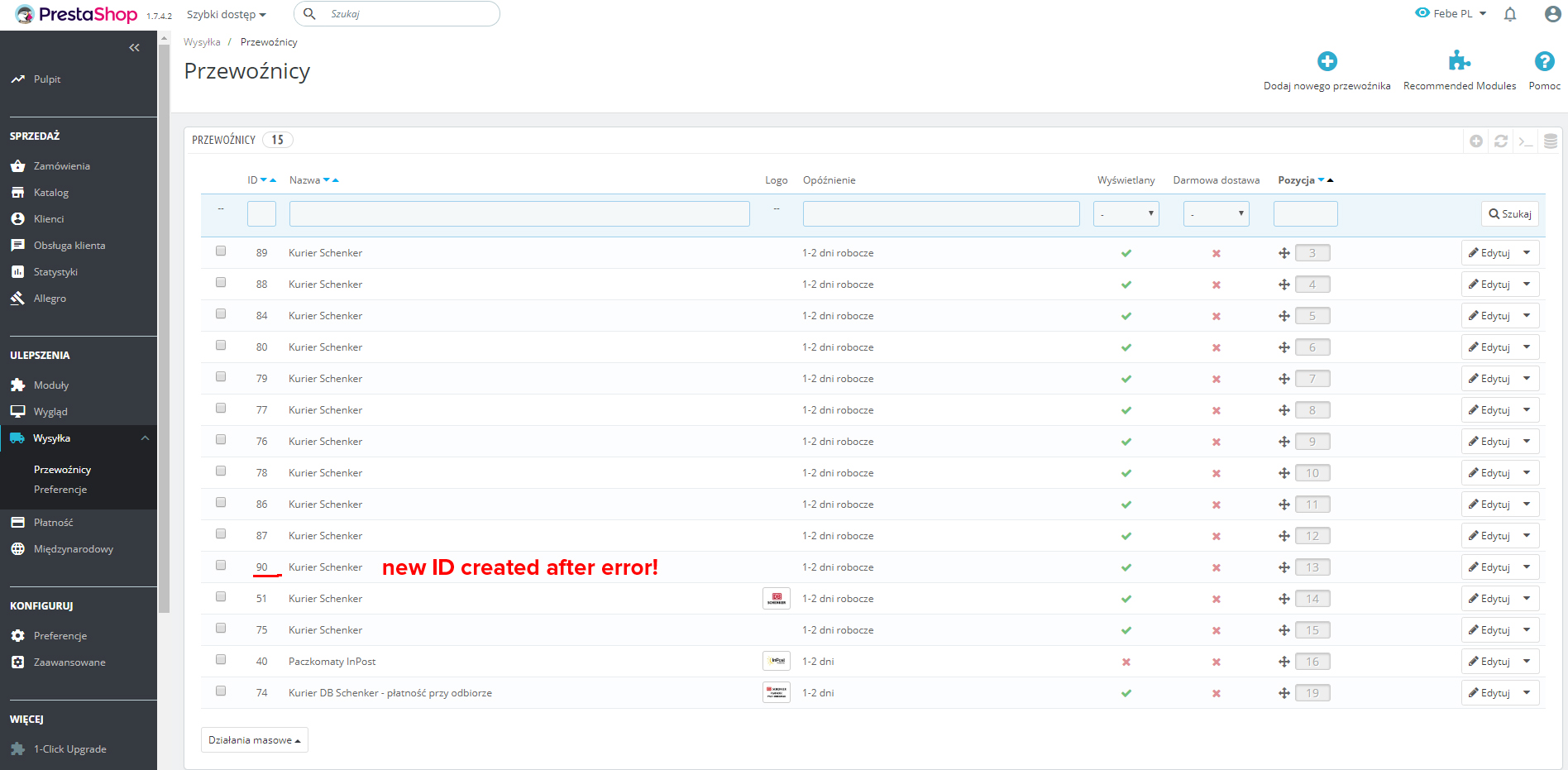Refresh the carriers list
1568x770 pixels.
(x=1501, y=141)
